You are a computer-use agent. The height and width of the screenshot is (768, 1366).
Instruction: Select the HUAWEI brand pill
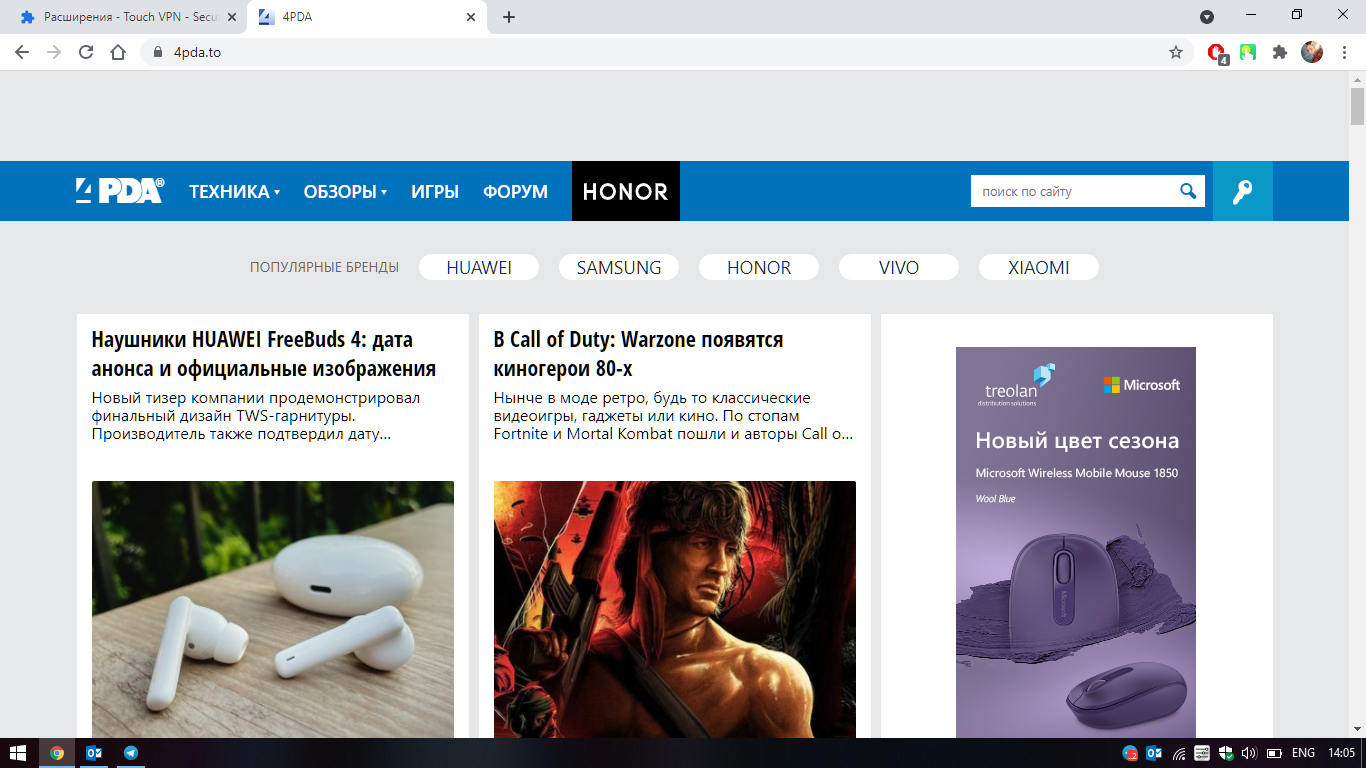(x=479, y=267)
